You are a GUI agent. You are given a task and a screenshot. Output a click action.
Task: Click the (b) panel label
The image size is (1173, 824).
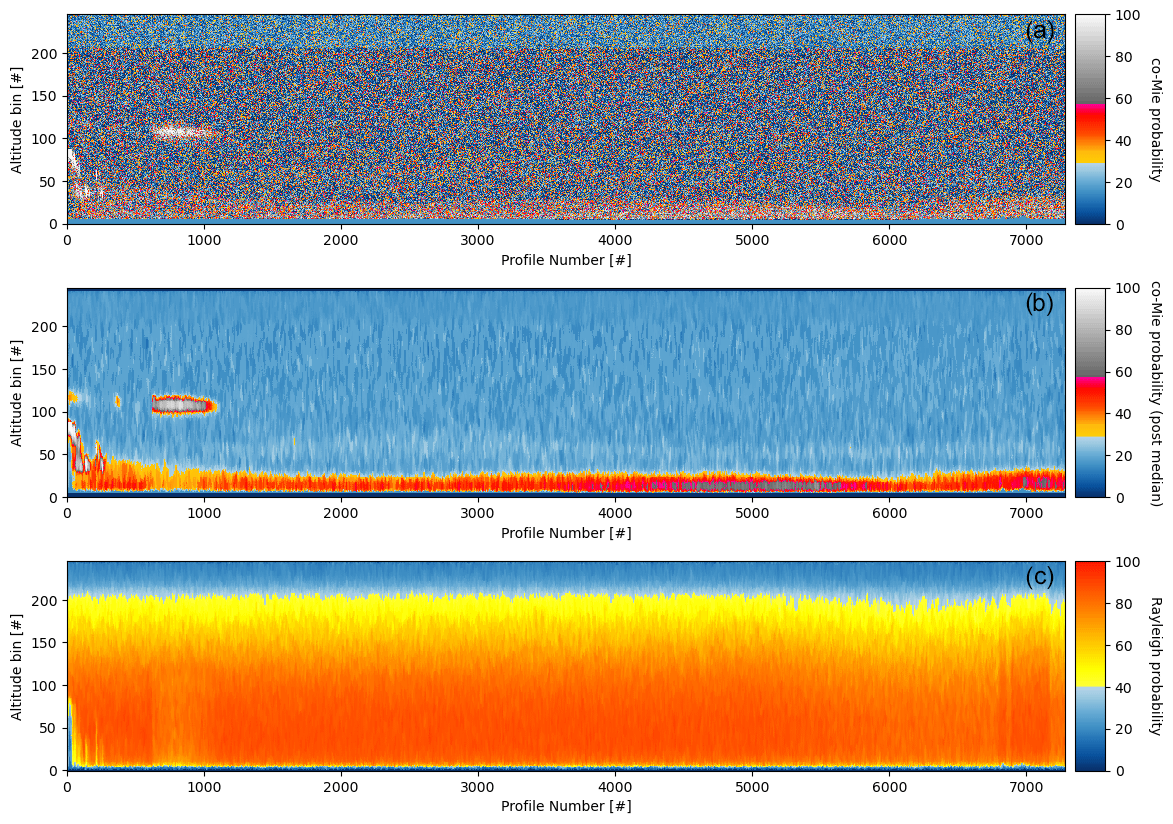(x=1039, y=304)
